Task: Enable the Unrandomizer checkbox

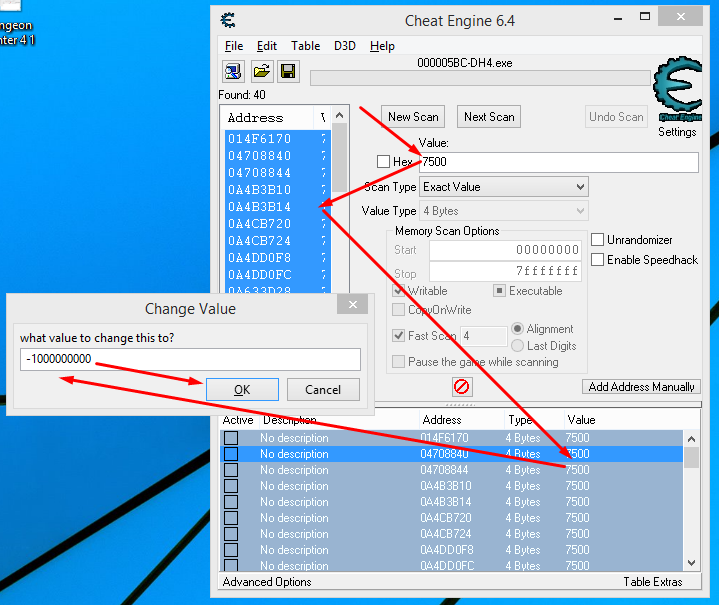Action: [x=597, y=239]
